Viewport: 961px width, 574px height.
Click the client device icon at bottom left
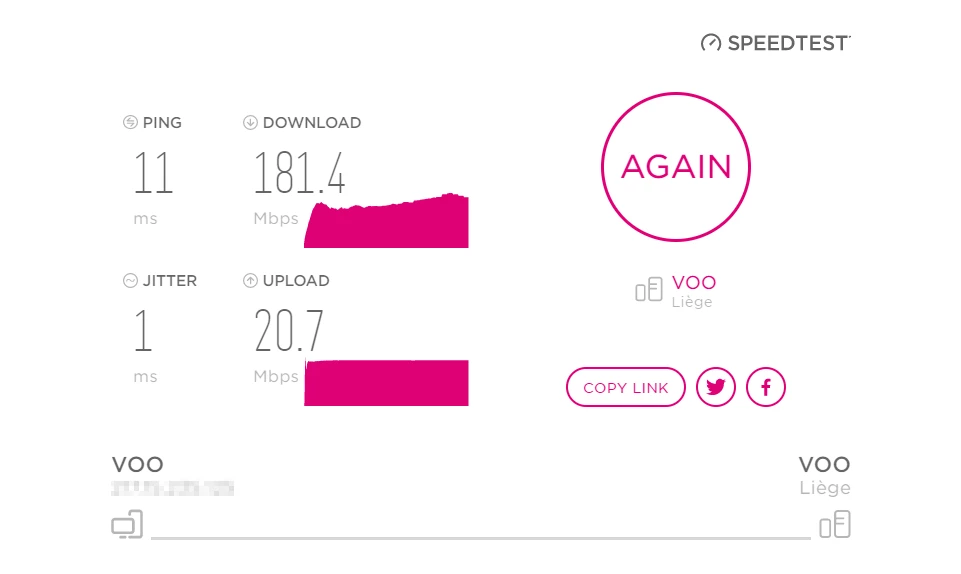pos(127,524)
